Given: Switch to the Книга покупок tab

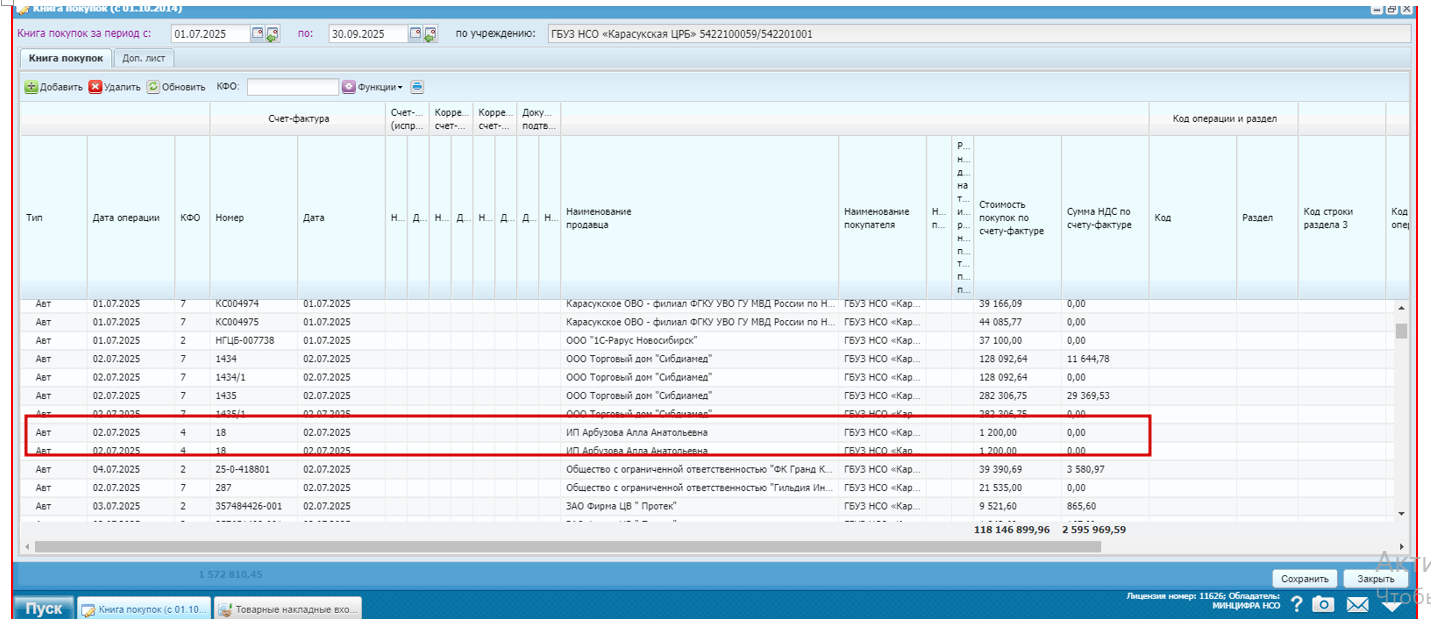Looking at the screenshot, I should (65, 58).
